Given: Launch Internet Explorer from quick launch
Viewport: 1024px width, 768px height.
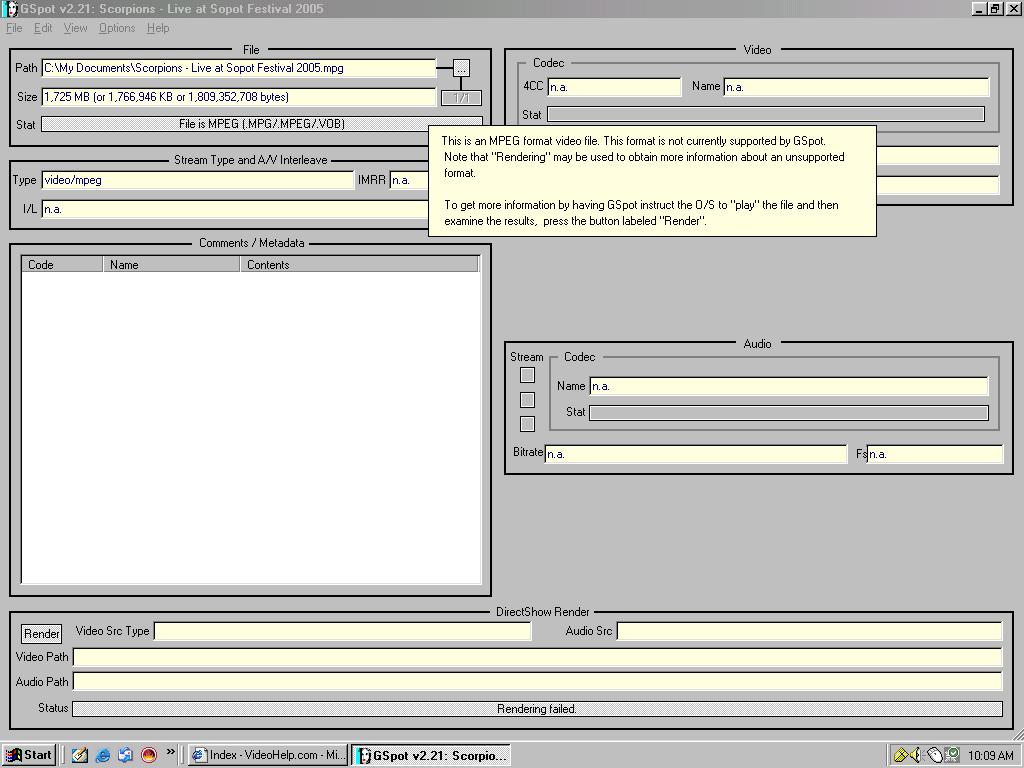Looking at the screenshot, I should tap(103, 755).
